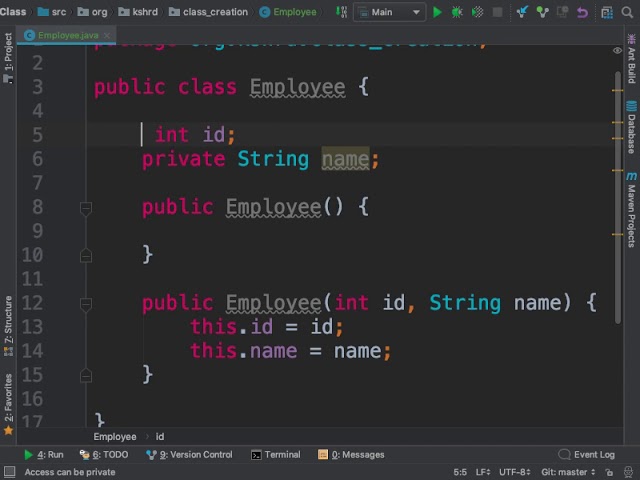This screenshot has height=480, width=640.
Task: Open the Database panel
Action: (631, 127)
